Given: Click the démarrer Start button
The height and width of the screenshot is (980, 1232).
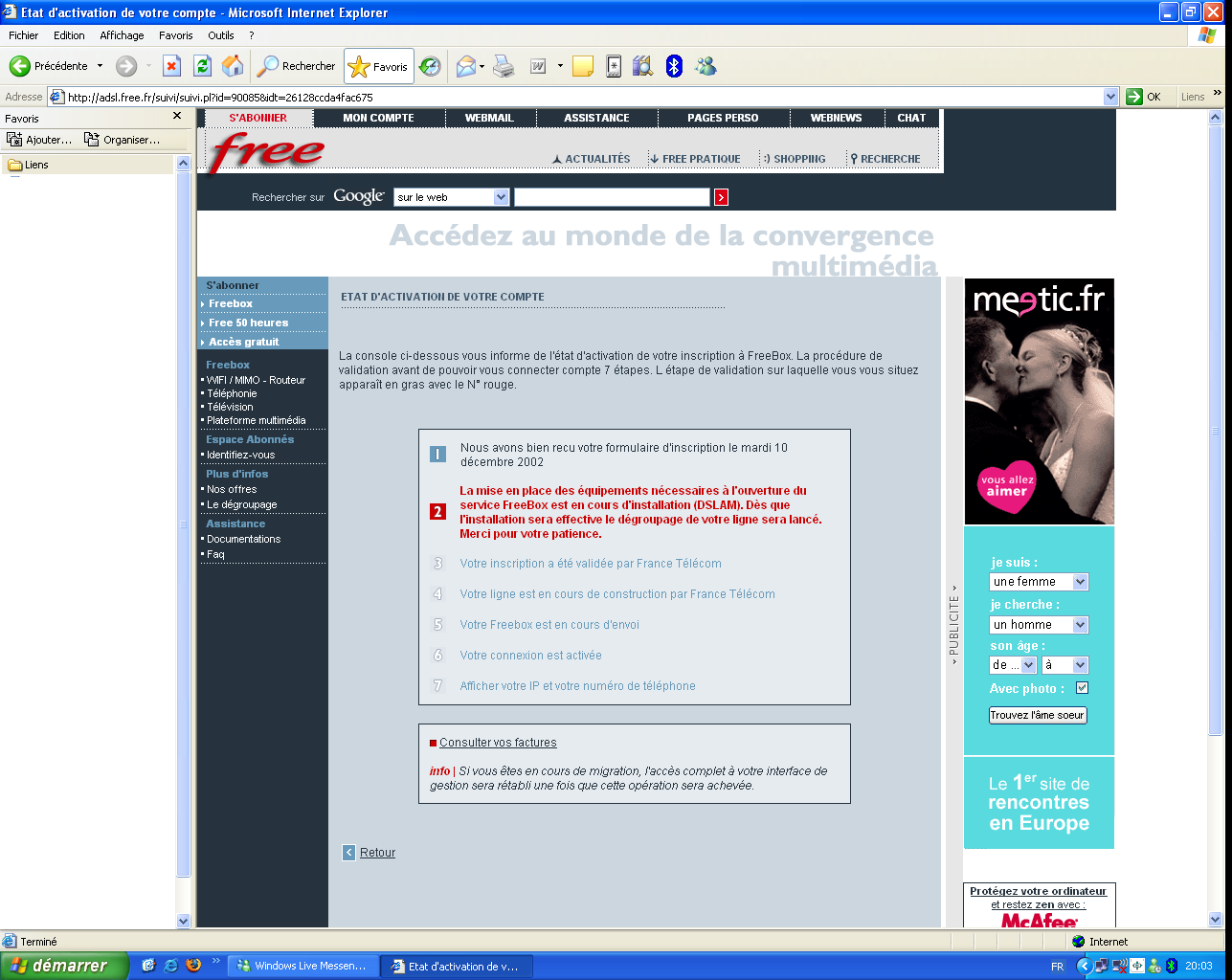Looking at the screenshot, I should (x=63, y=966).
